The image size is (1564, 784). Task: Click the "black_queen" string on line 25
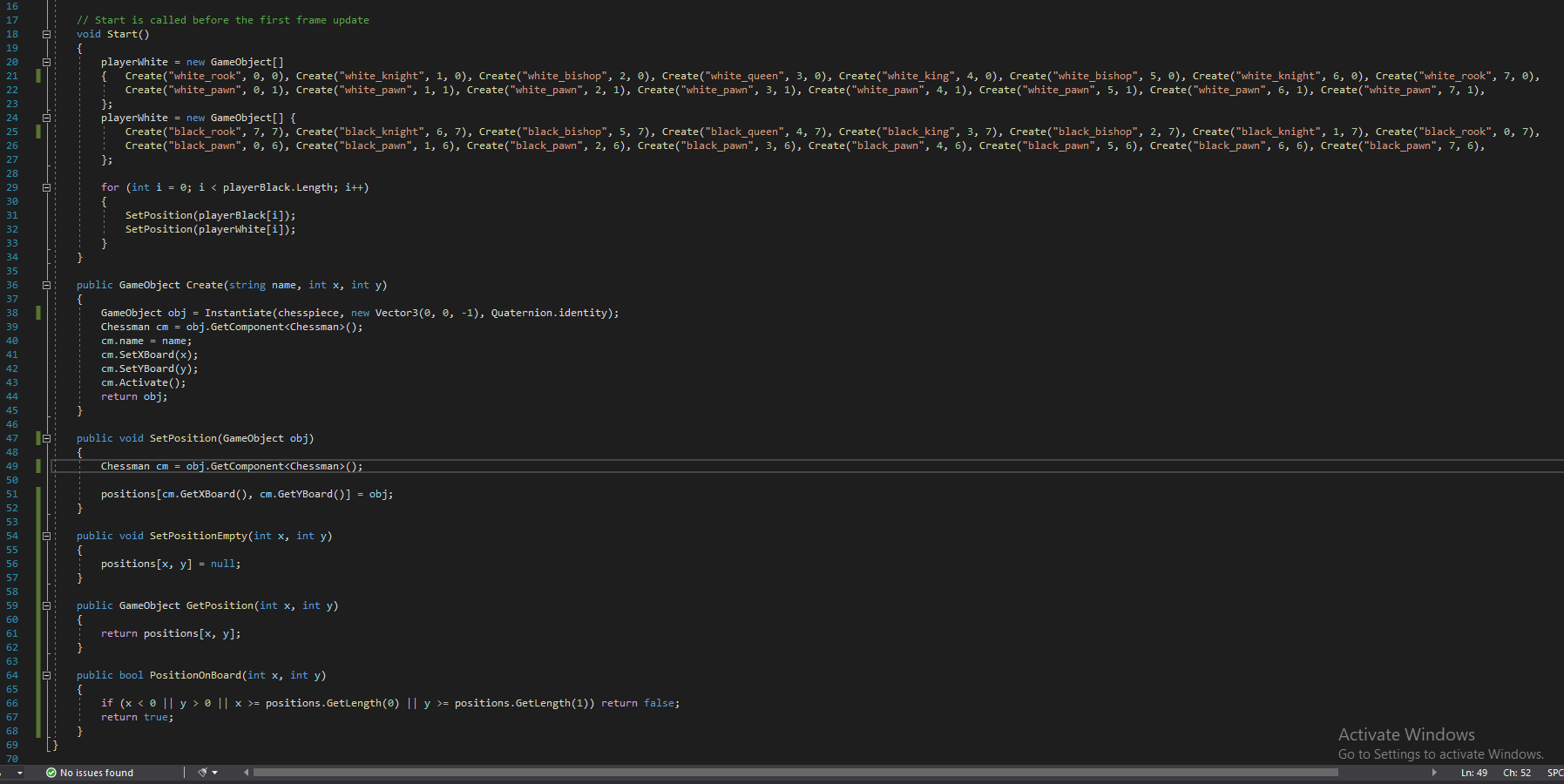click(x=744, y=132)
